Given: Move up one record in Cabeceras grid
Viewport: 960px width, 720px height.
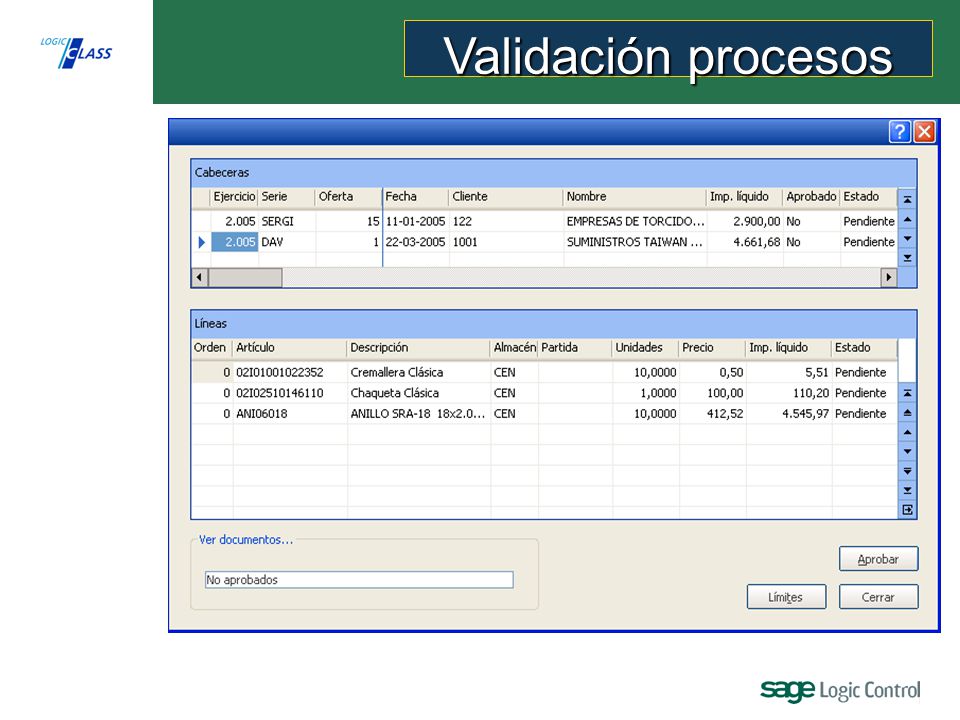Looking at the screenshot, I should [x=907, y=219].
